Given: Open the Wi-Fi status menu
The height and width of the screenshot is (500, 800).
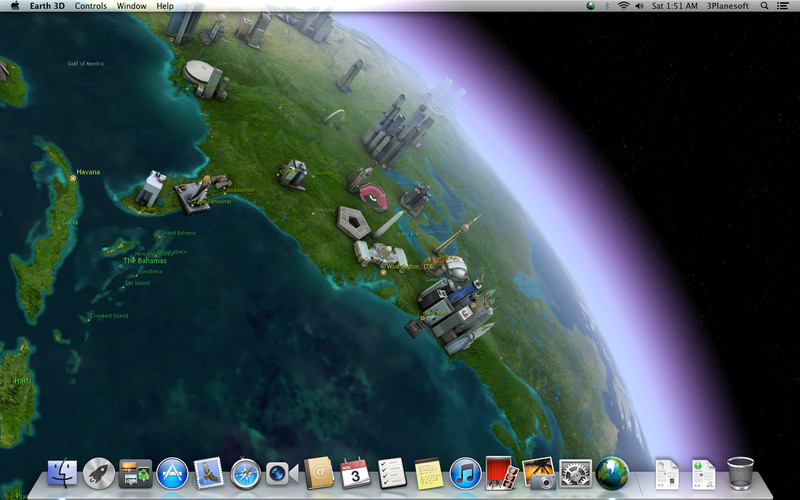Looking at the screenshot, I should click(x=623, y=6).
